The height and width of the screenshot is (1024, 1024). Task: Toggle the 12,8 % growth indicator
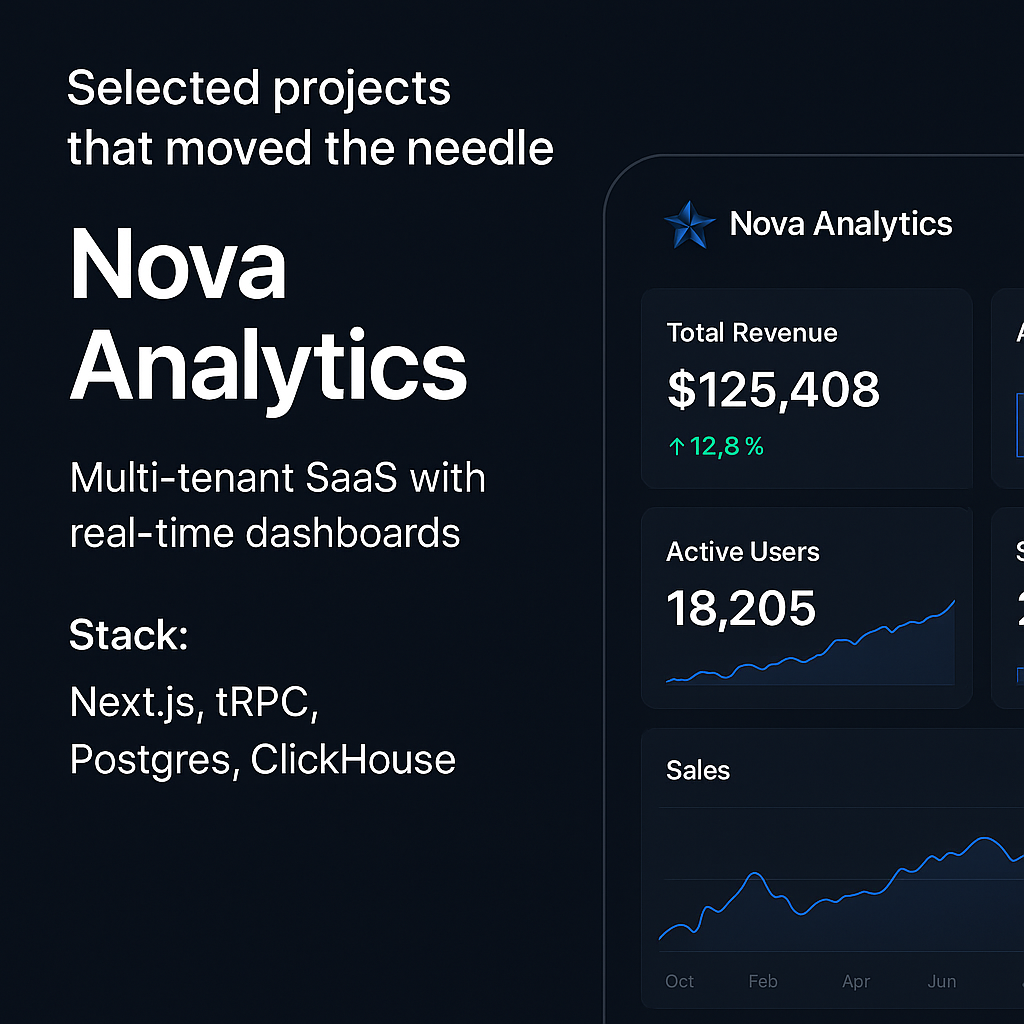(x=716, y=446)
